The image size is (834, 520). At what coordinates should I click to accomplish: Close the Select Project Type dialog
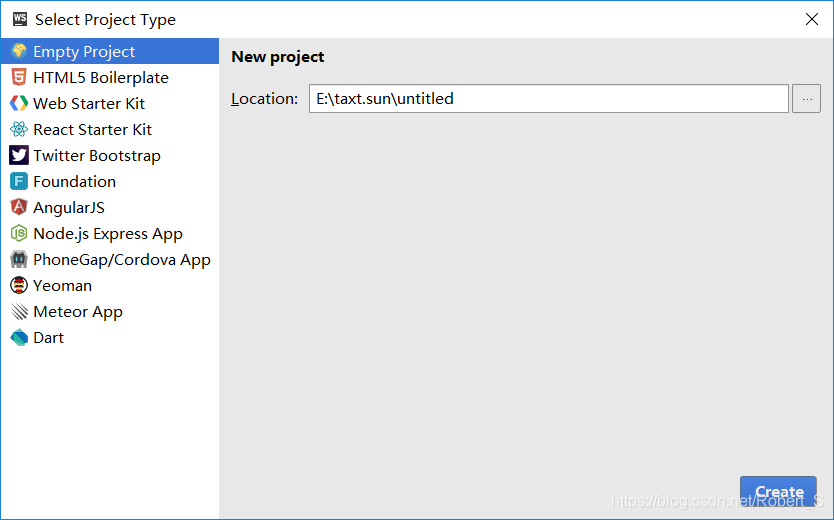tap(812, 19)
